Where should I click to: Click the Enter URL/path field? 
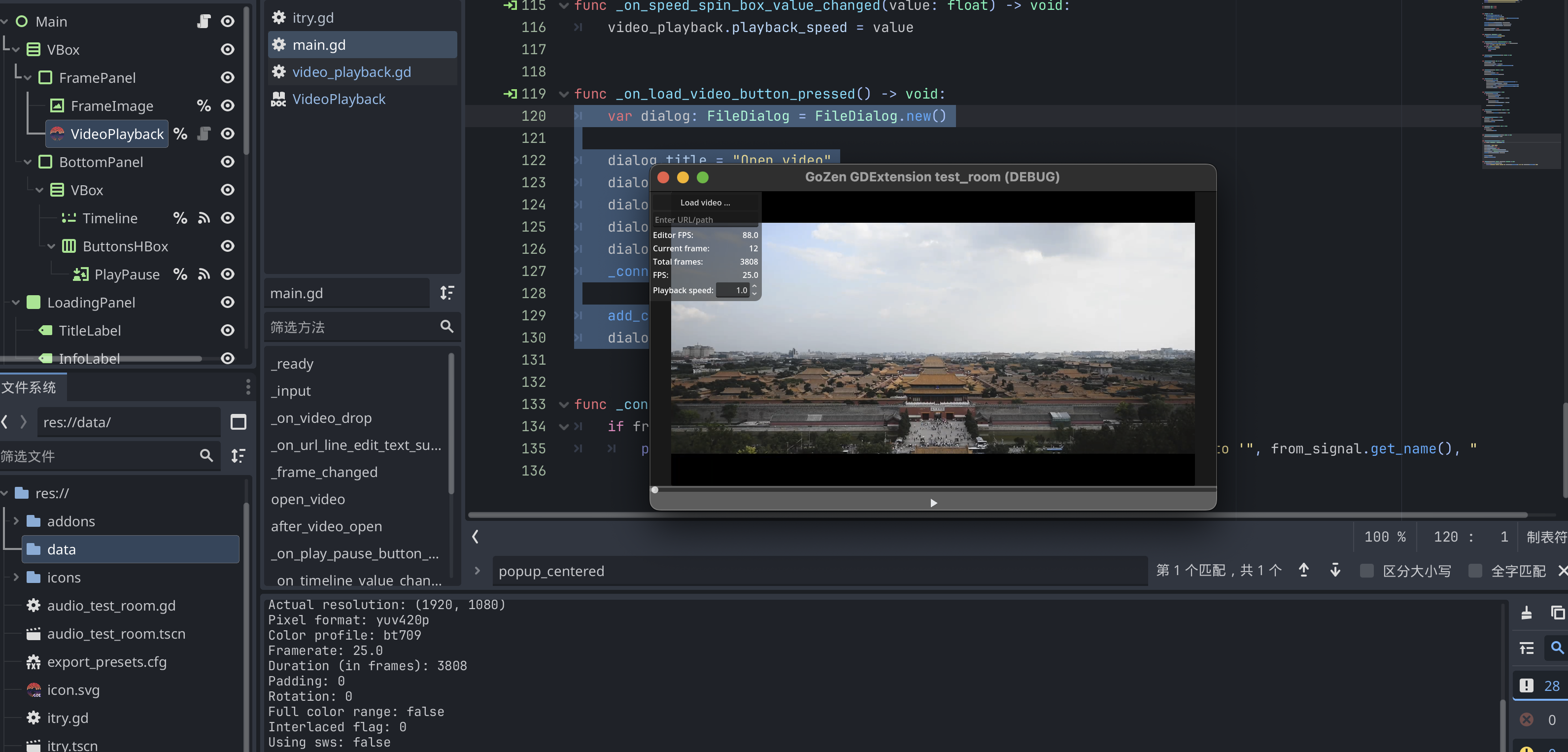click(x=705, y=220)
